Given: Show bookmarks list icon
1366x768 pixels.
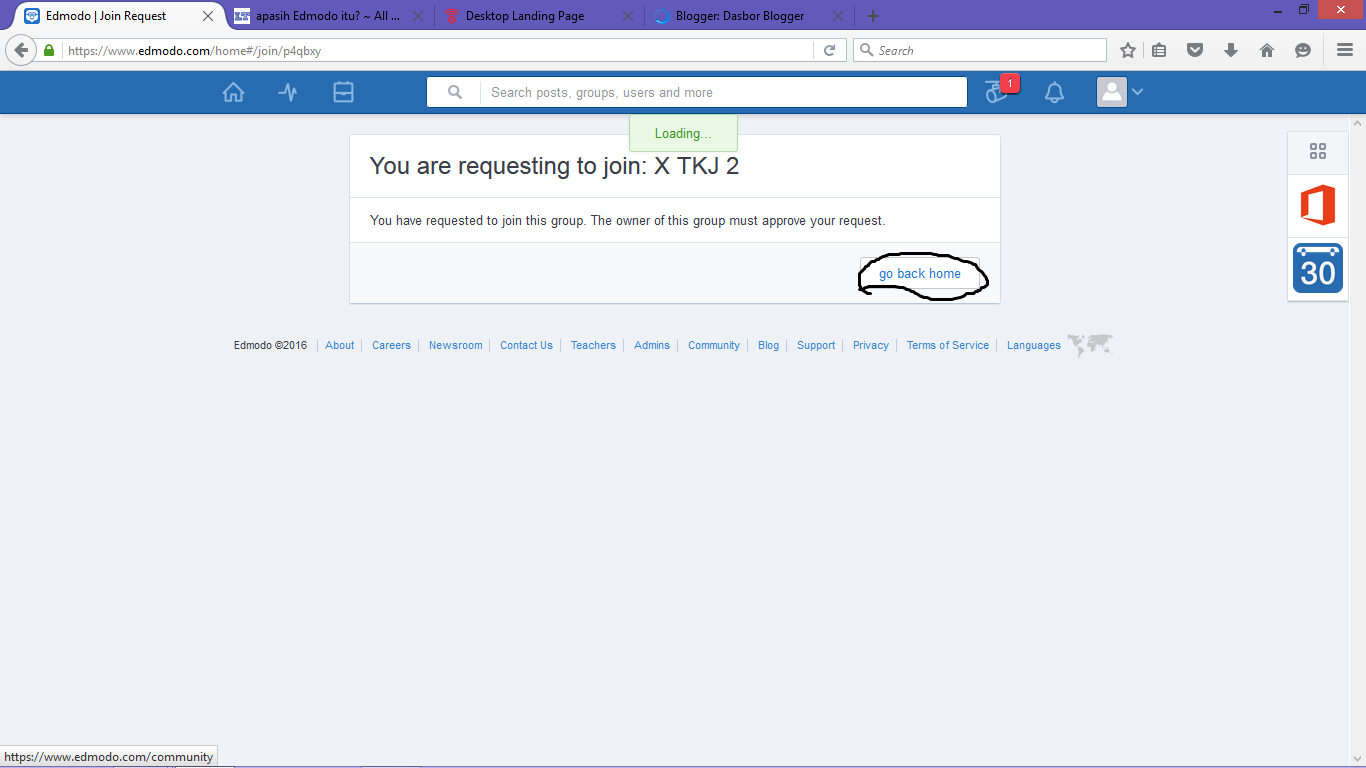Looking at the screenshot, I should click(x=1159, y=50).
